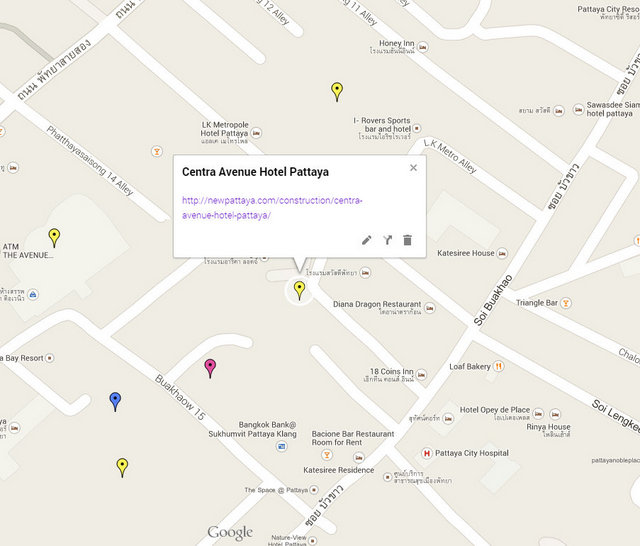The width and height of the screenshot is (640, 546).
Task: Click the Pattaya City Hospital H icon
Action: point(427,453)
